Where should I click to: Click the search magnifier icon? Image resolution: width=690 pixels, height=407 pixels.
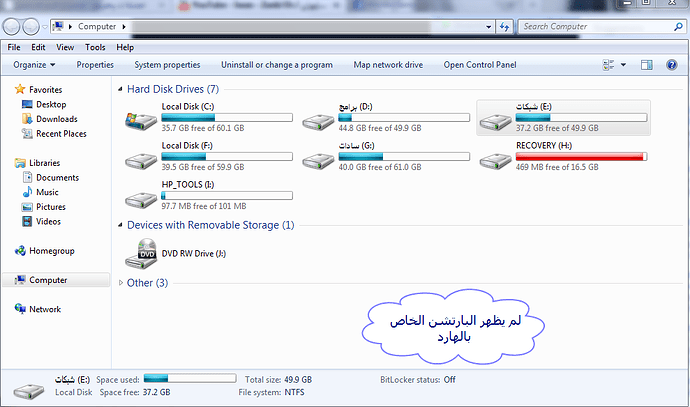click(x=678, y=26)
